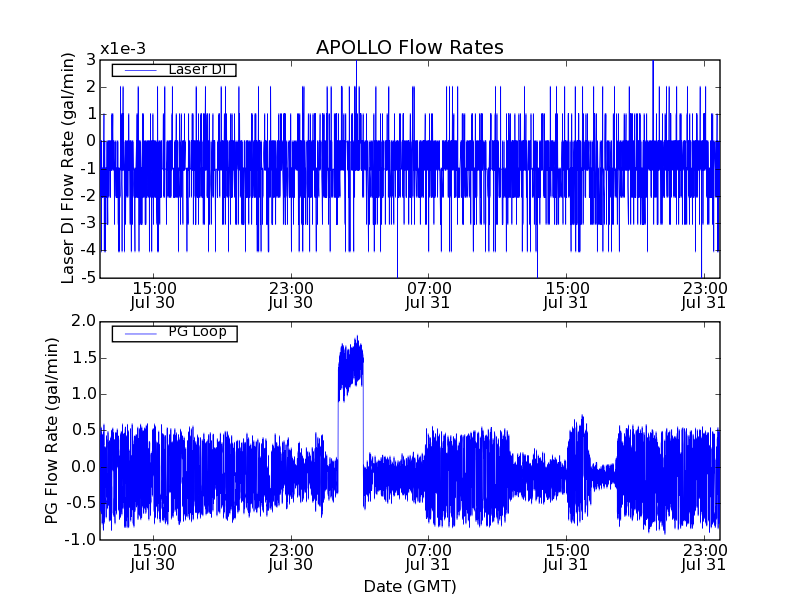Click the APOLLO Flow Rates chart title
The height and width of the screenshot is (600, 800).
pyautogui.click(x=410, y=47)
